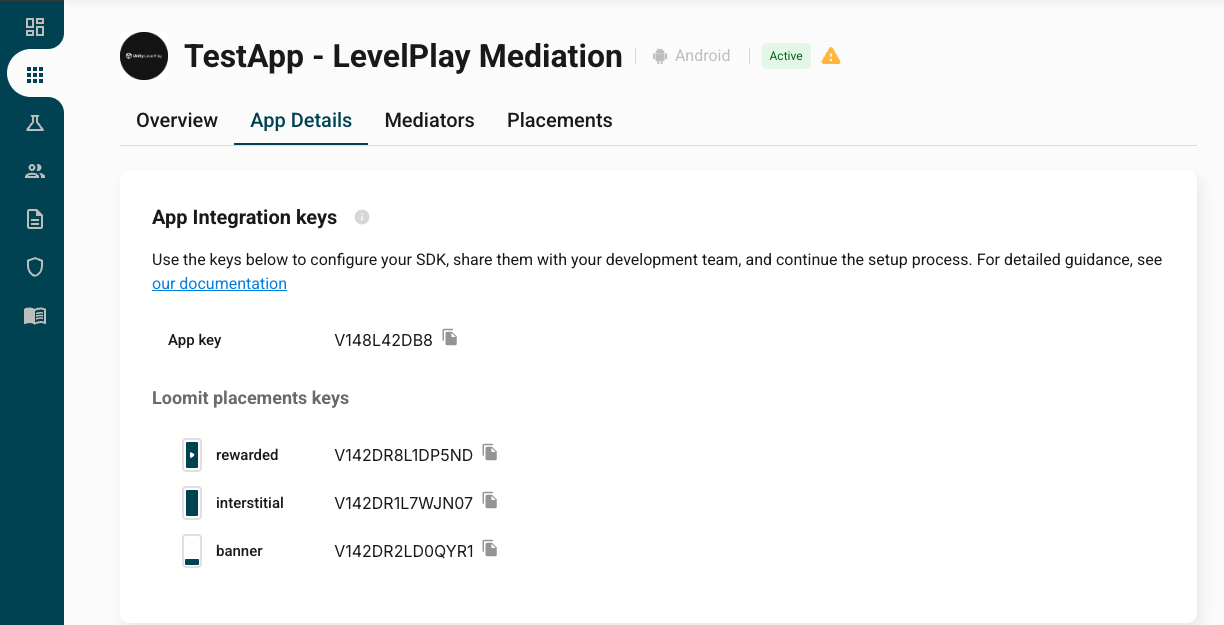Click the 'App Integration keys' heading
This screenshot has width=1224, height=625.
pos(245,217)
